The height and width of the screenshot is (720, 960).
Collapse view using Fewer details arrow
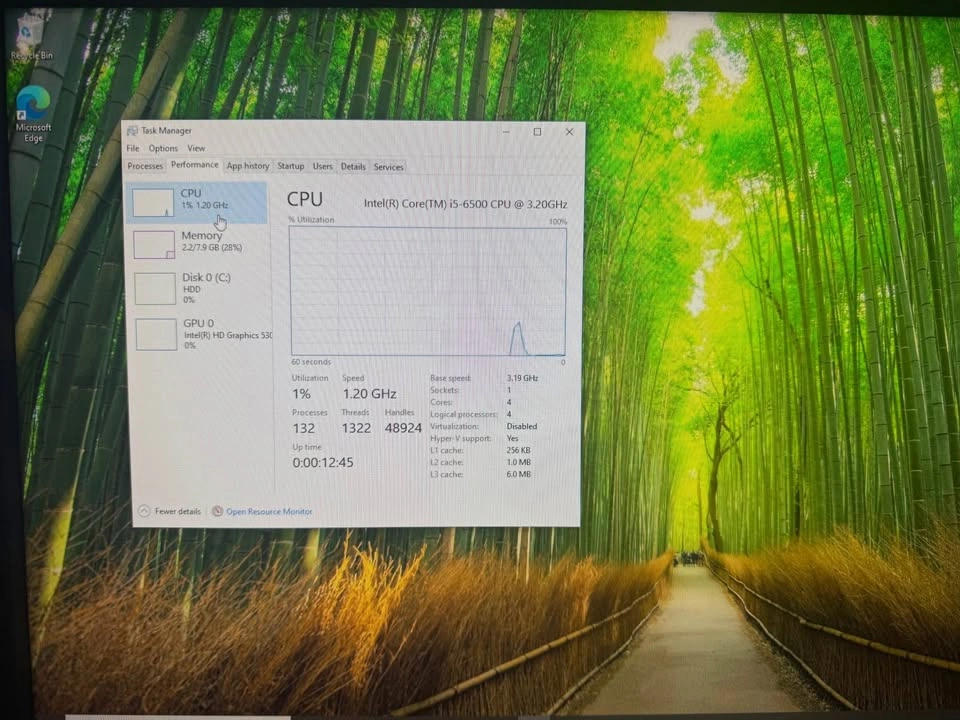pos(144,511)
